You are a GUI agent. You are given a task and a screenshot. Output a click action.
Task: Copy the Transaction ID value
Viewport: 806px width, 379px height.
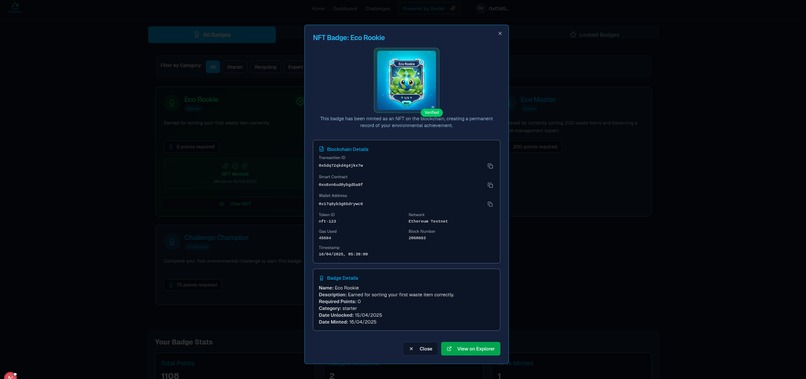coord(490,166)
